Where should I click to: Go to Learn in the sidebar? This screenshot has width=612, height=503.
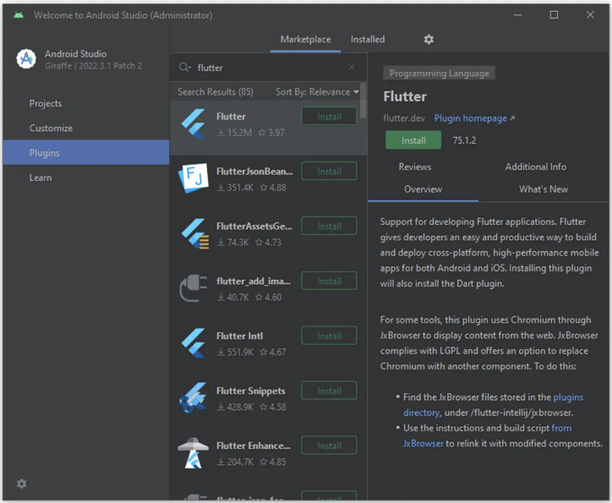[86, 178]
